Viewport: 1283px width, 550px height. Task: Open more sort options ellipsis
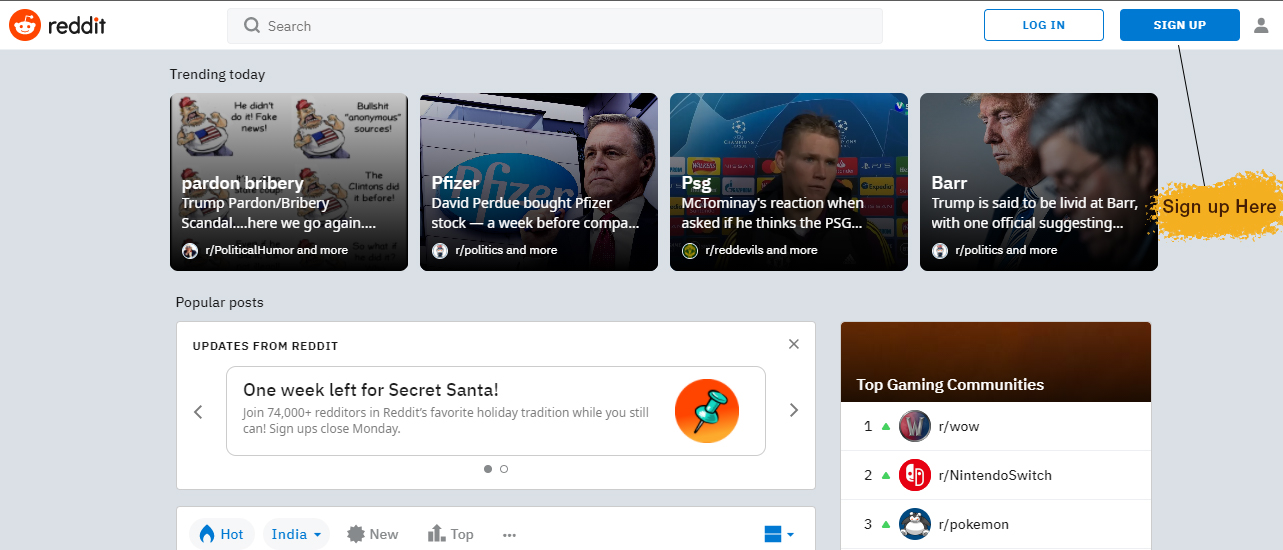click(x=510, y=535)
